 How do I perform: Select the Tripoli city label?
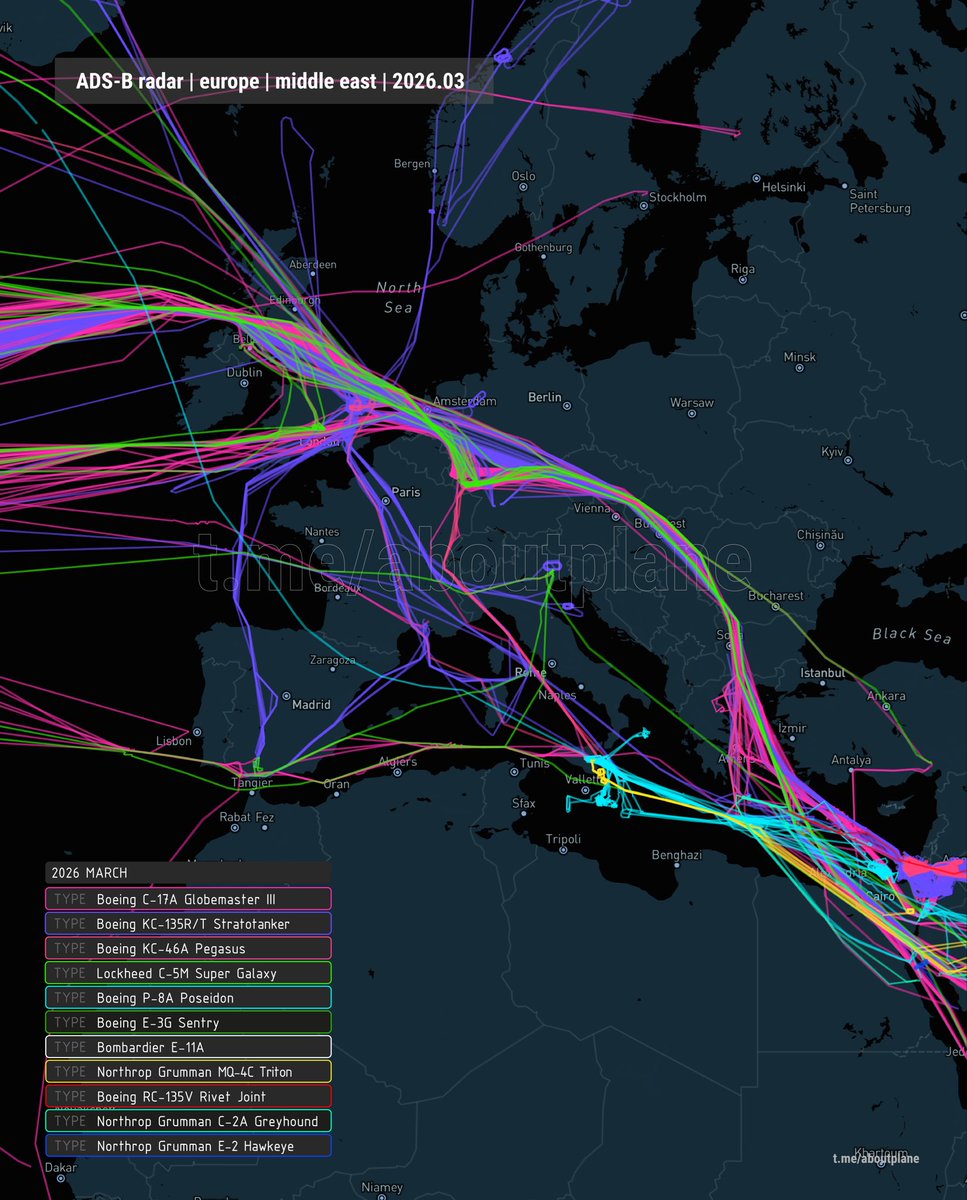tap(563, 839)
